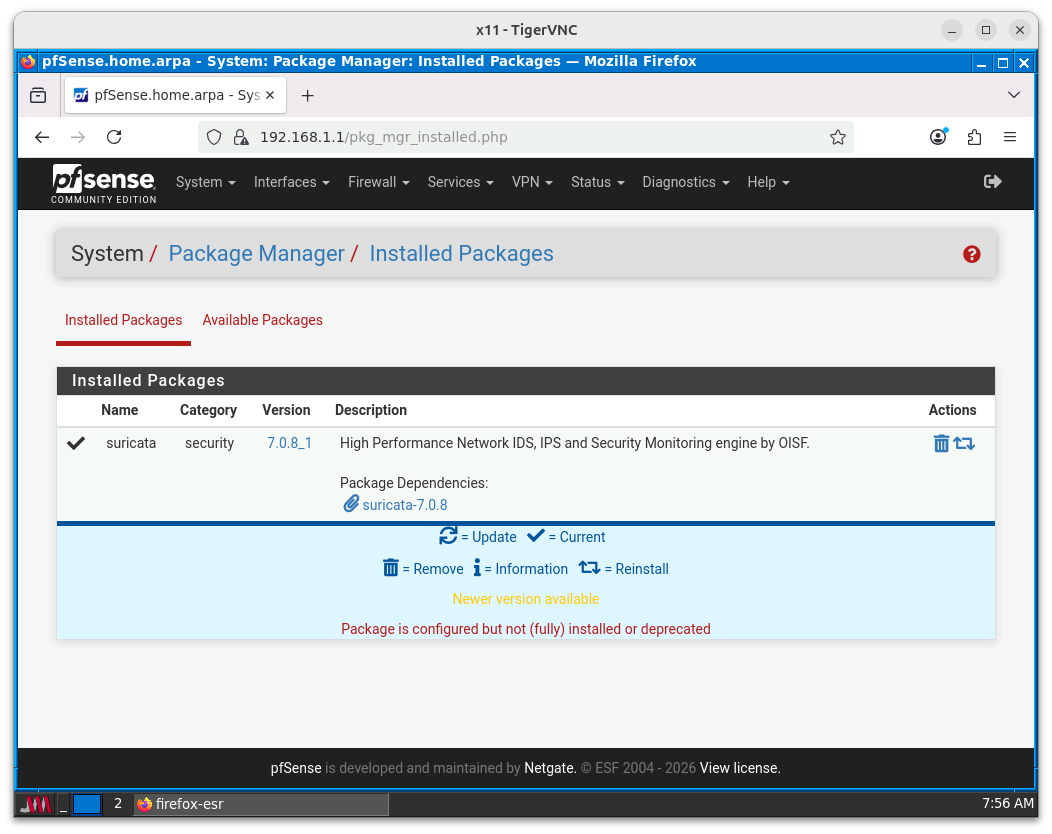Select the firefox-esr taskbar entry

tap(261, 804)
